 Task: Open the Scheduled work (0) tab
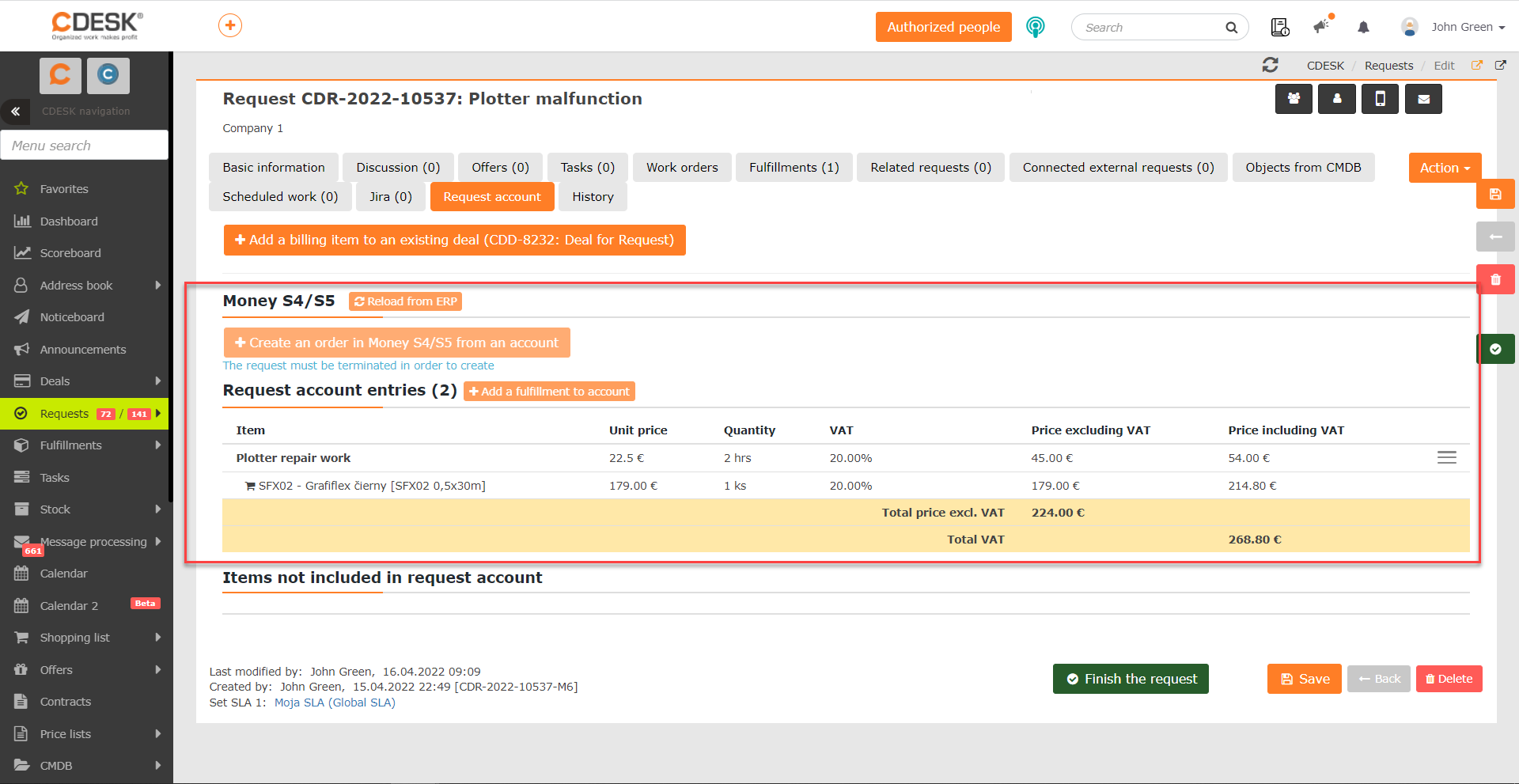coord(280,197)
